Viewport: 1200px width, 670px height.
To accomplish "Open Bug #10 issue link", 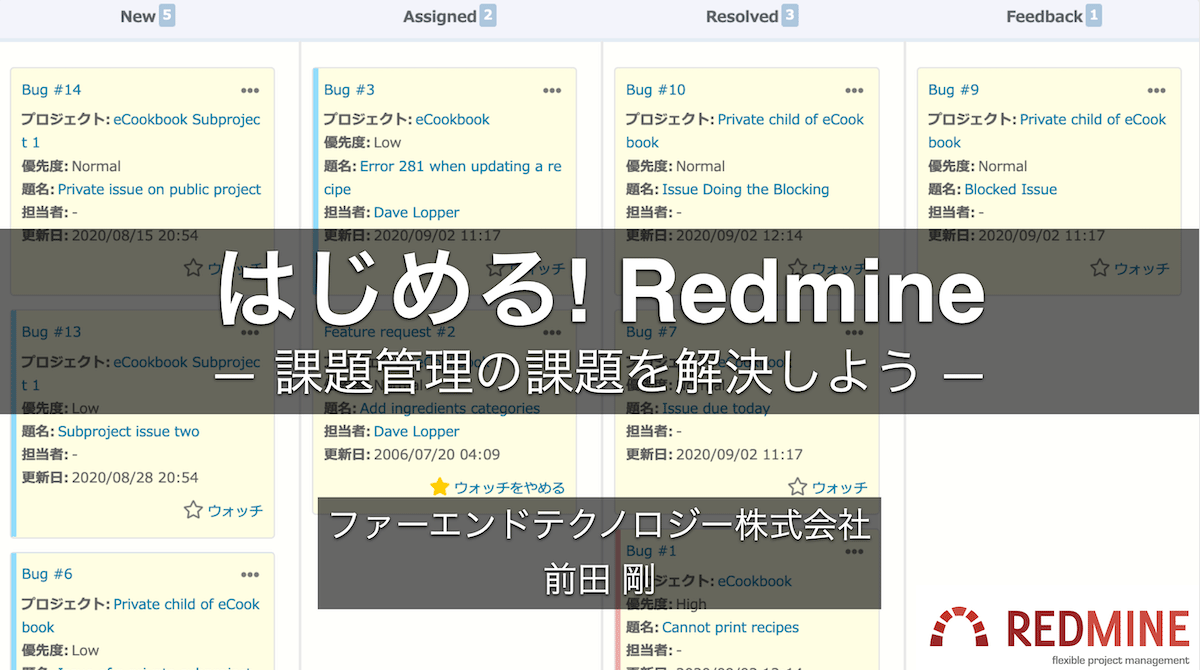I will point(656,90).
